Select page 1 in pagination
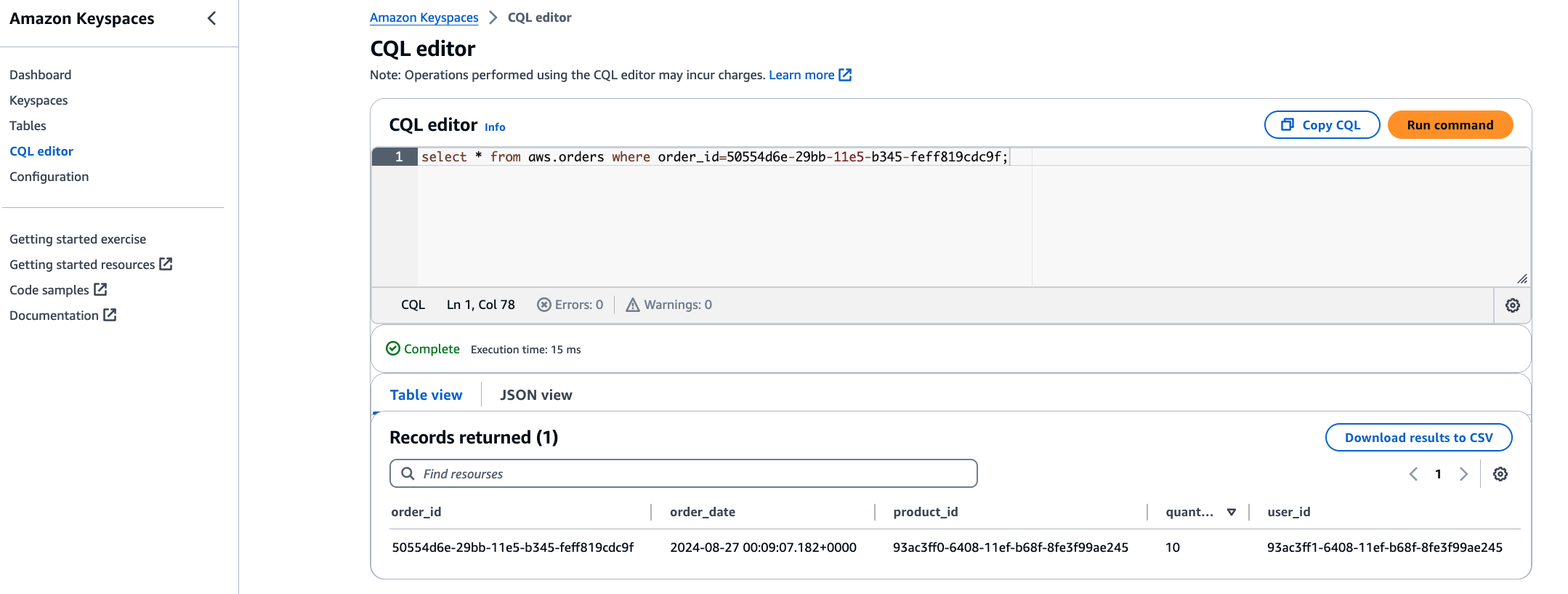 point(1438,474)
